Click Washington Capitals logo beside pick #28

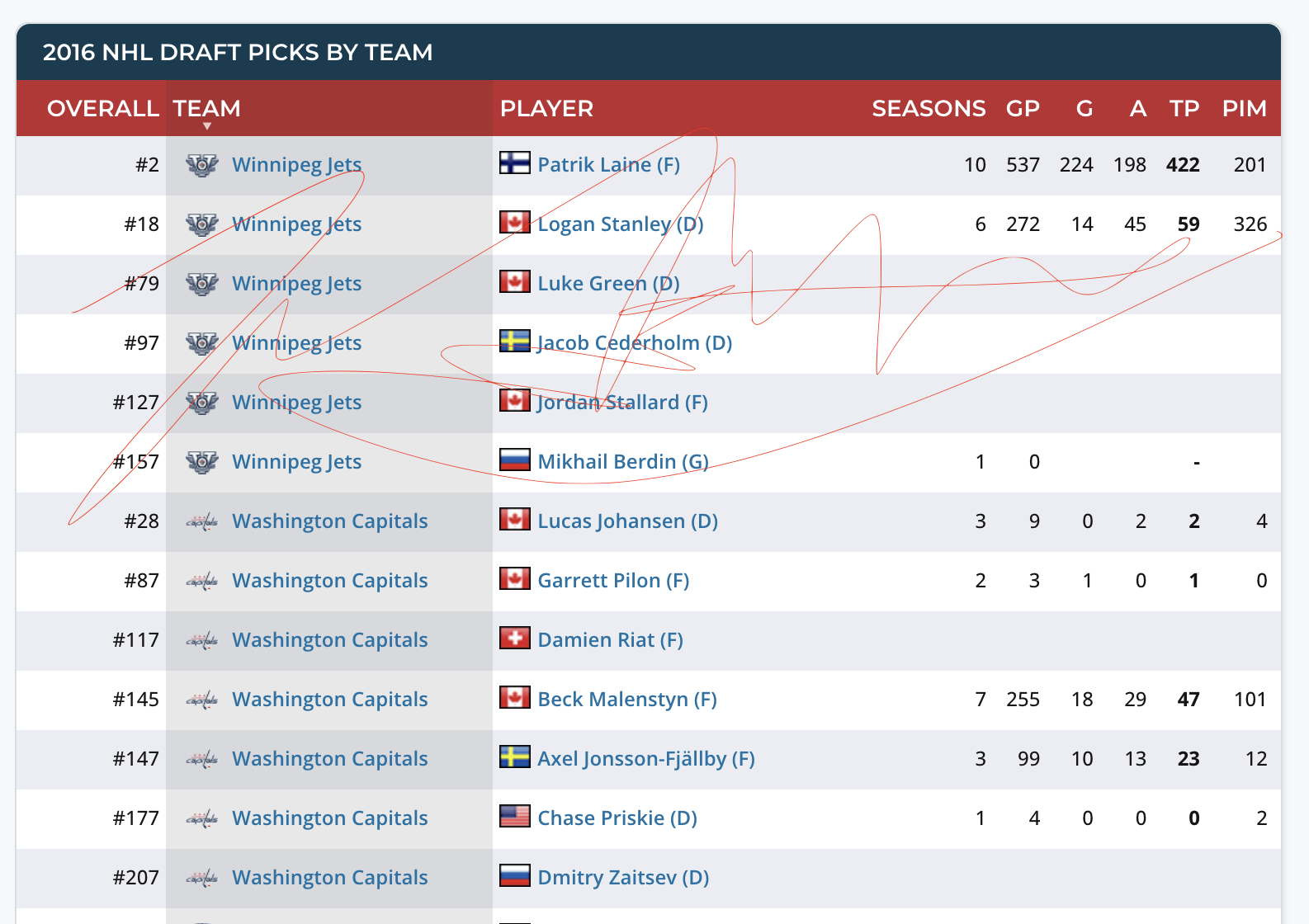pyautogui.click(x=201, y=521)
